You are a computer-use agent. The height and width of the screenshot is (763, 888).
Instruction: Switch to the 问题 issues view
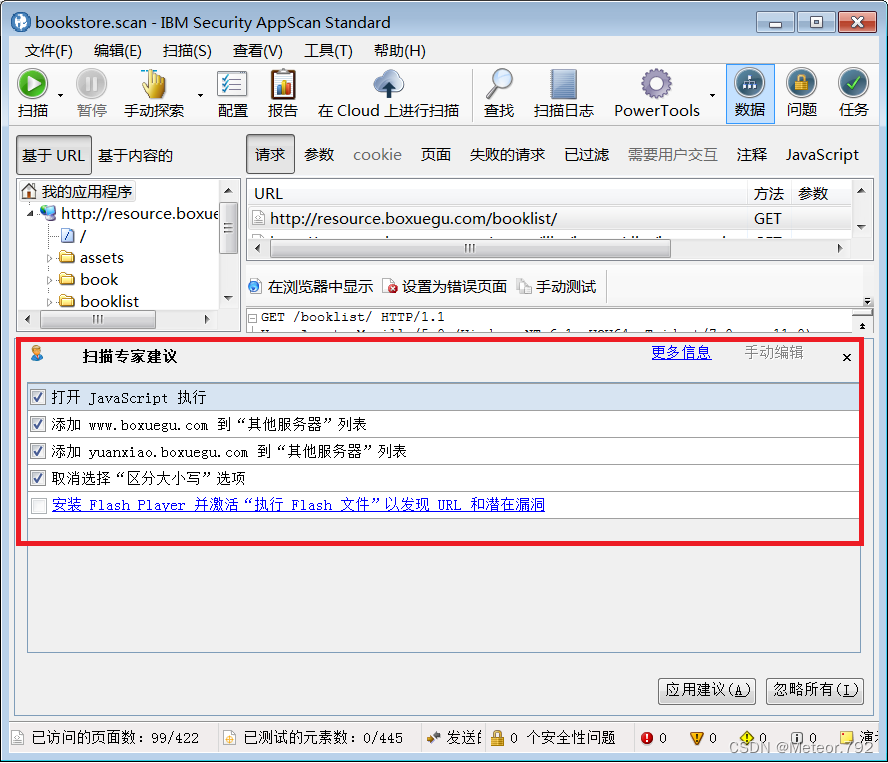click(x=801, y=93)
